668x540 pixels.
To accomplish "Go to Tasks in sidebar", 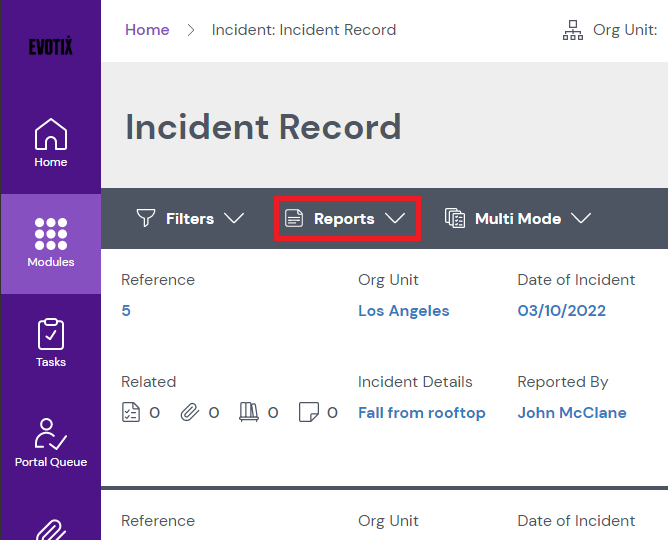I will tap(51, 343).
